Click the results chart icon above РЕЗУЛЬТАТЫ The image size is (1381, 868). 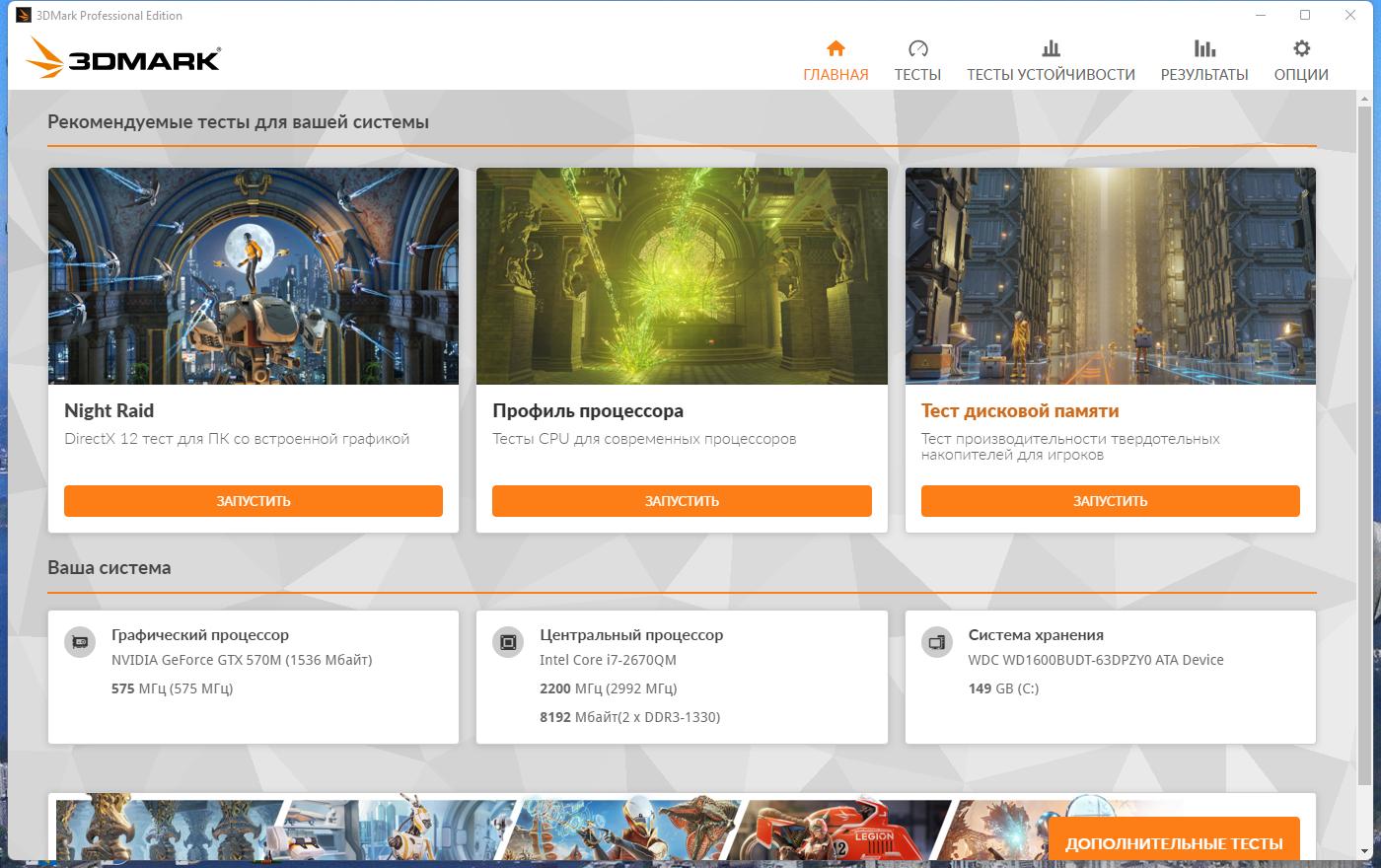pyautogui.click(x=1204, y=48)
